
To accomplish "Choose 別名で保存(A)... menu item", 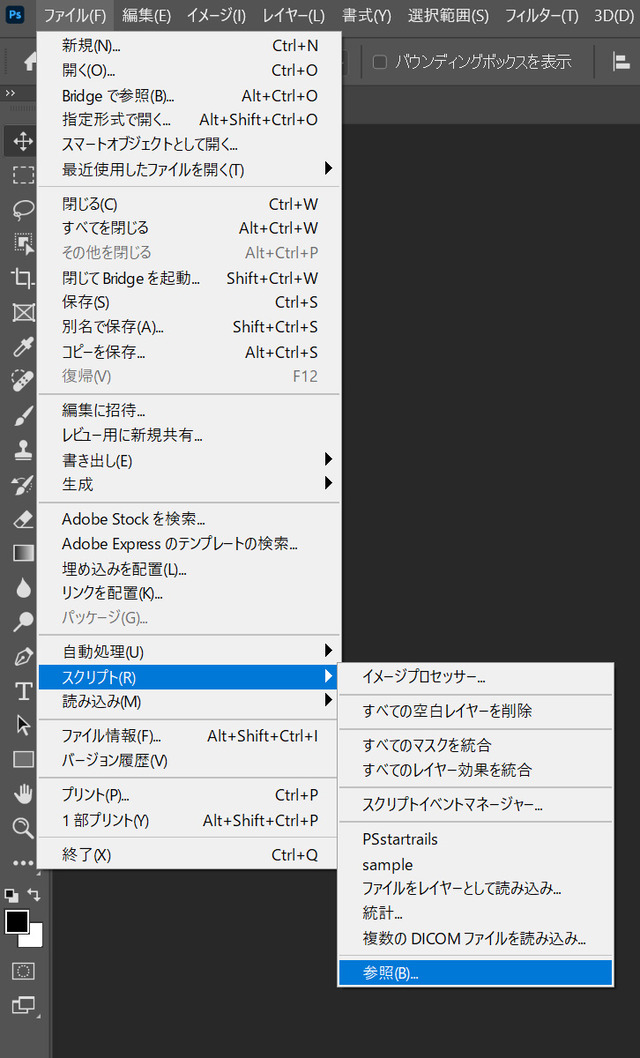I will tap(189, 327).
